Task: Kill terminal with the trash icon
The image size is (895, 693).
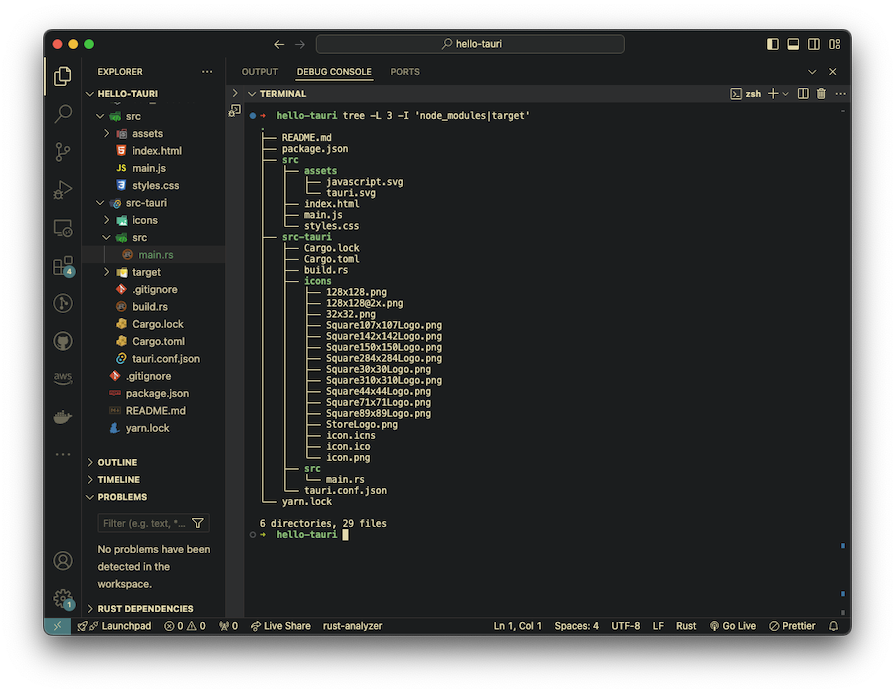Action: (821, 94)
